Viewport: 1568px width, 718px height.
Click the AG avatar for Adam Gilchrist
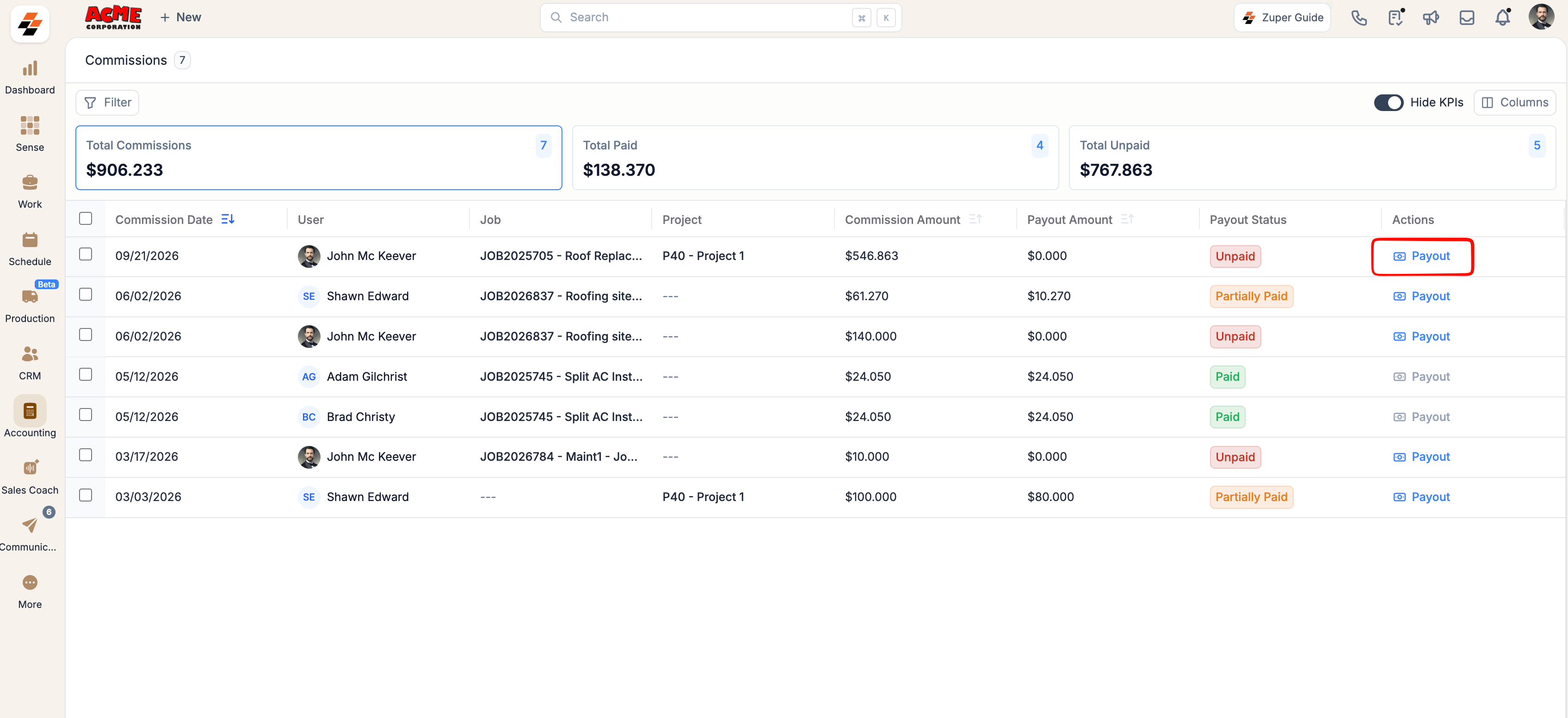(x=309, y=377)
